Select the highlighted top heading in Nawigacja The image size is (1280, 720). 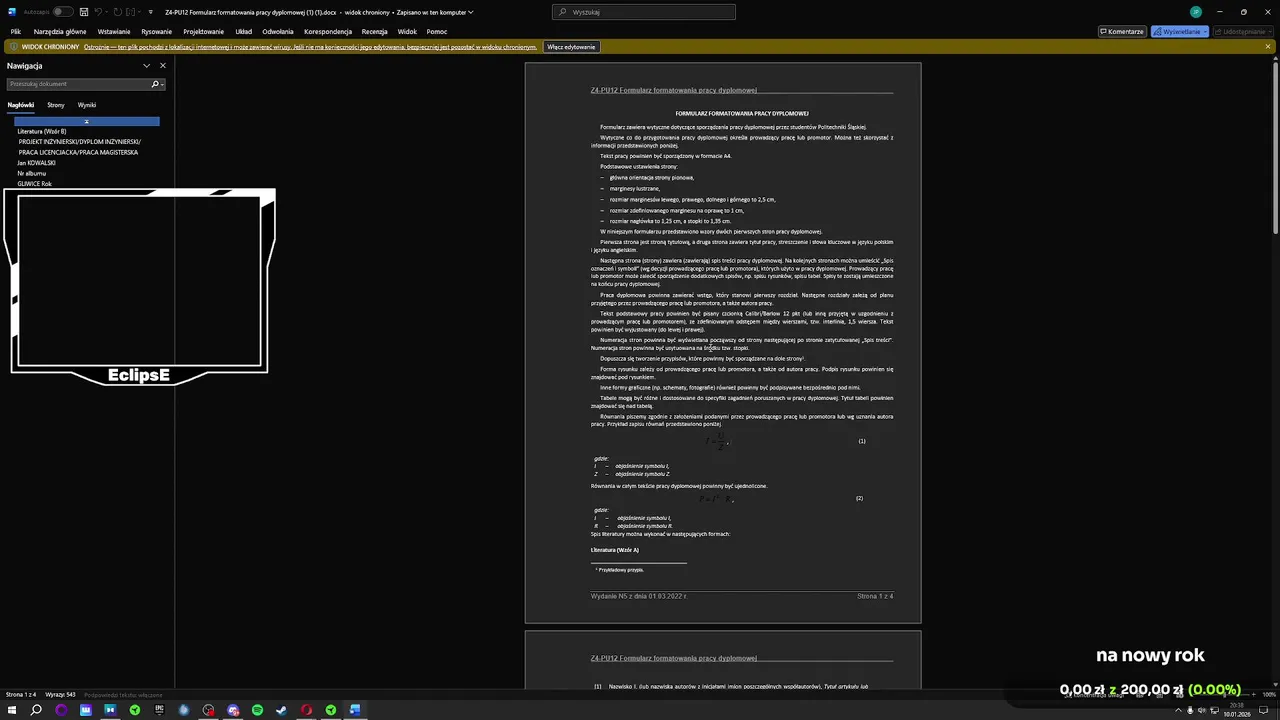87,121
